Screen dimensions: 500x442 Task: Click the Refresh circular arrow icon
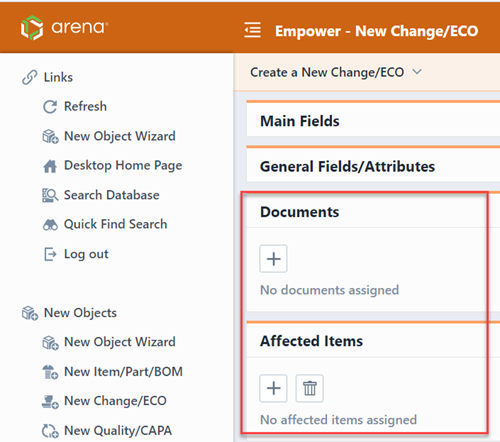(50, 107)
